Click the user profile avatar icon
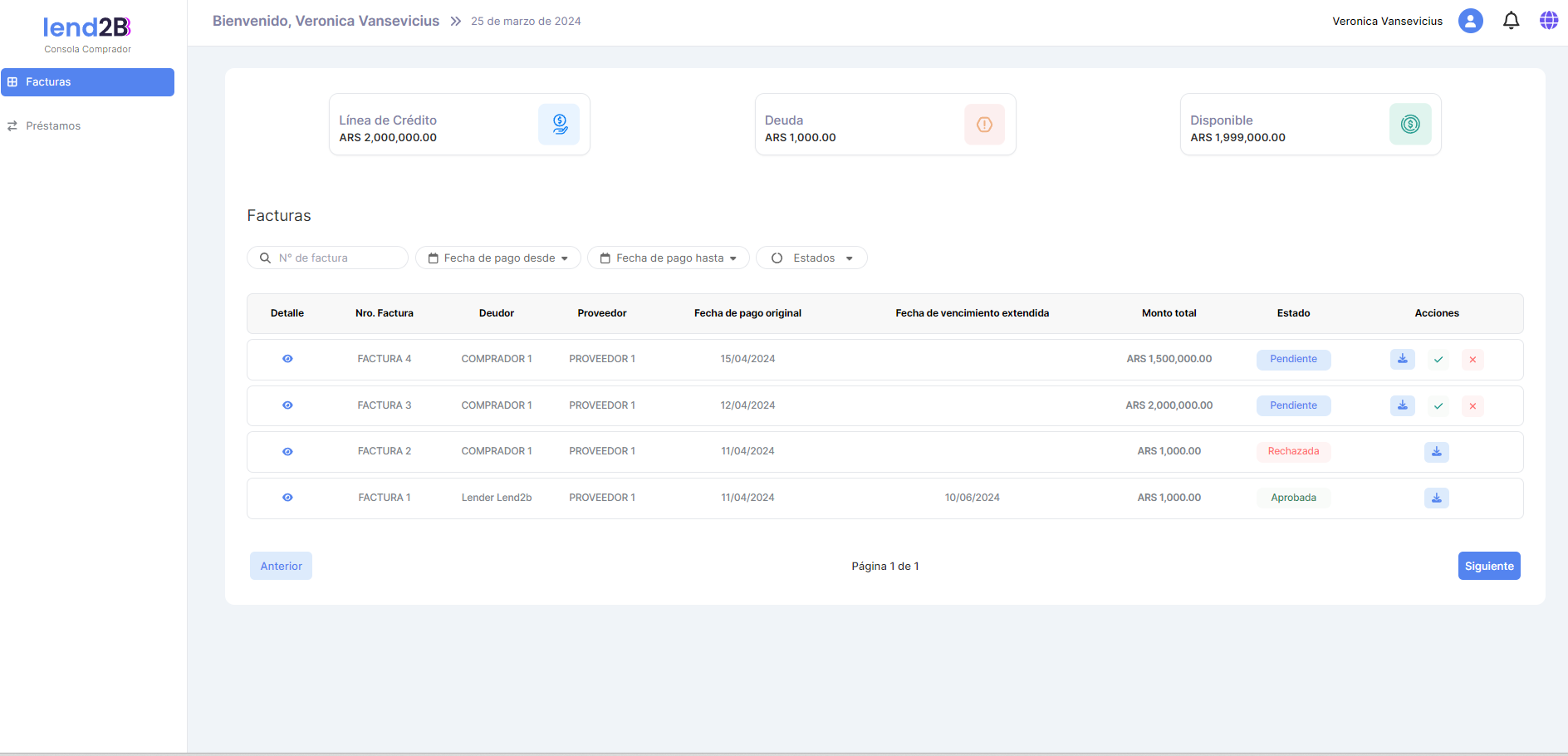The height and width of the screenshot is (756, 1568). click(x=1470, y=21)
